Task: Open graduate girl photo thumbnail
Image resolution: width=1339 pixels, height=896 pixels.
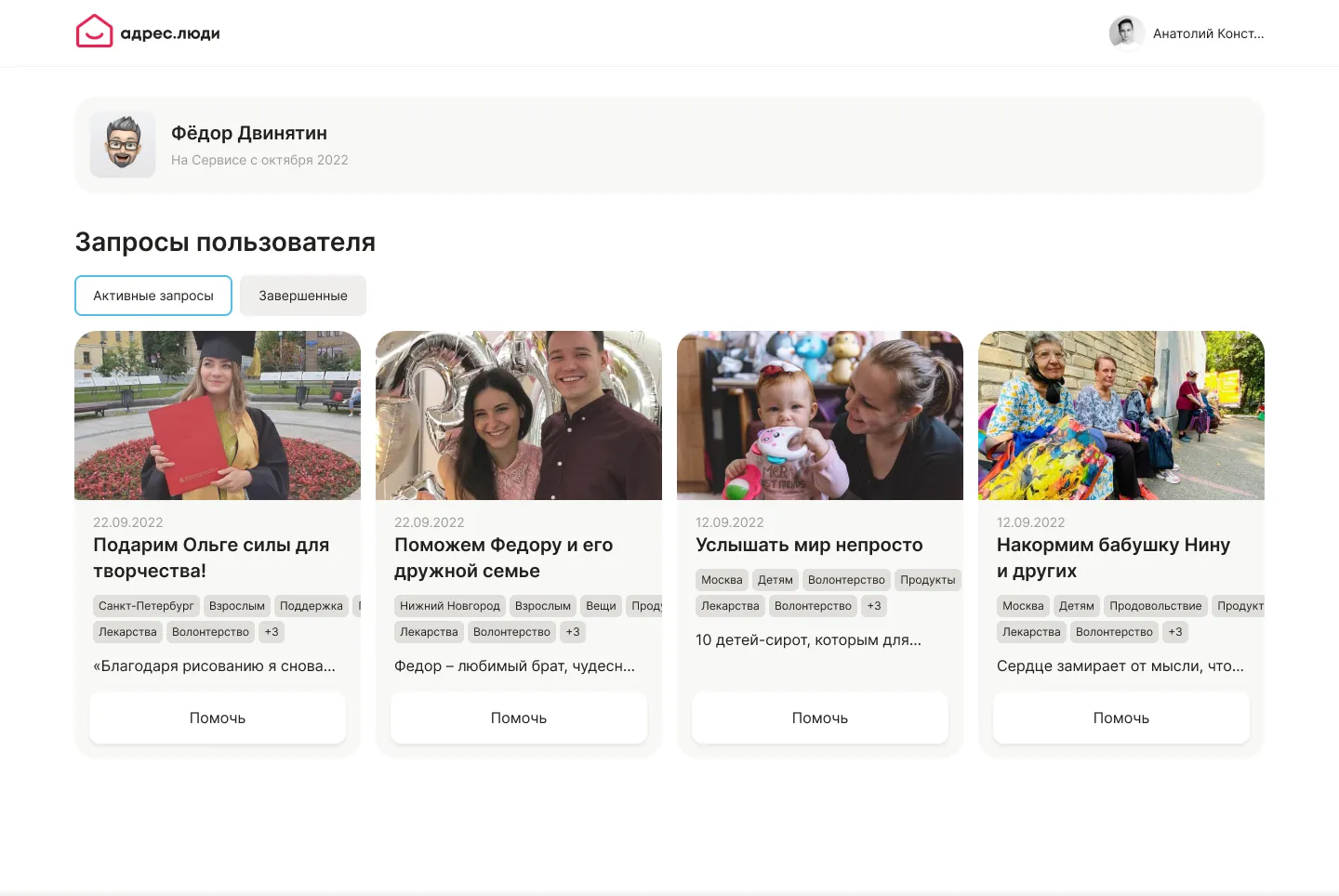Action: coord(218,415)
